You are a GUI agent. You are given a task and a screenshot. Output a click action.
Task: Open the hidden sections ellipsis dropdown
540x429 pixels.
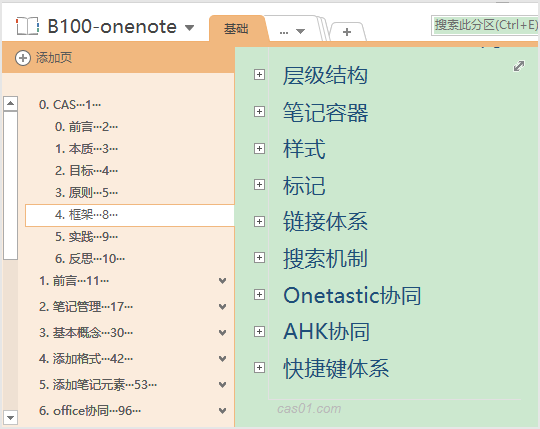[x=292, y=32]
